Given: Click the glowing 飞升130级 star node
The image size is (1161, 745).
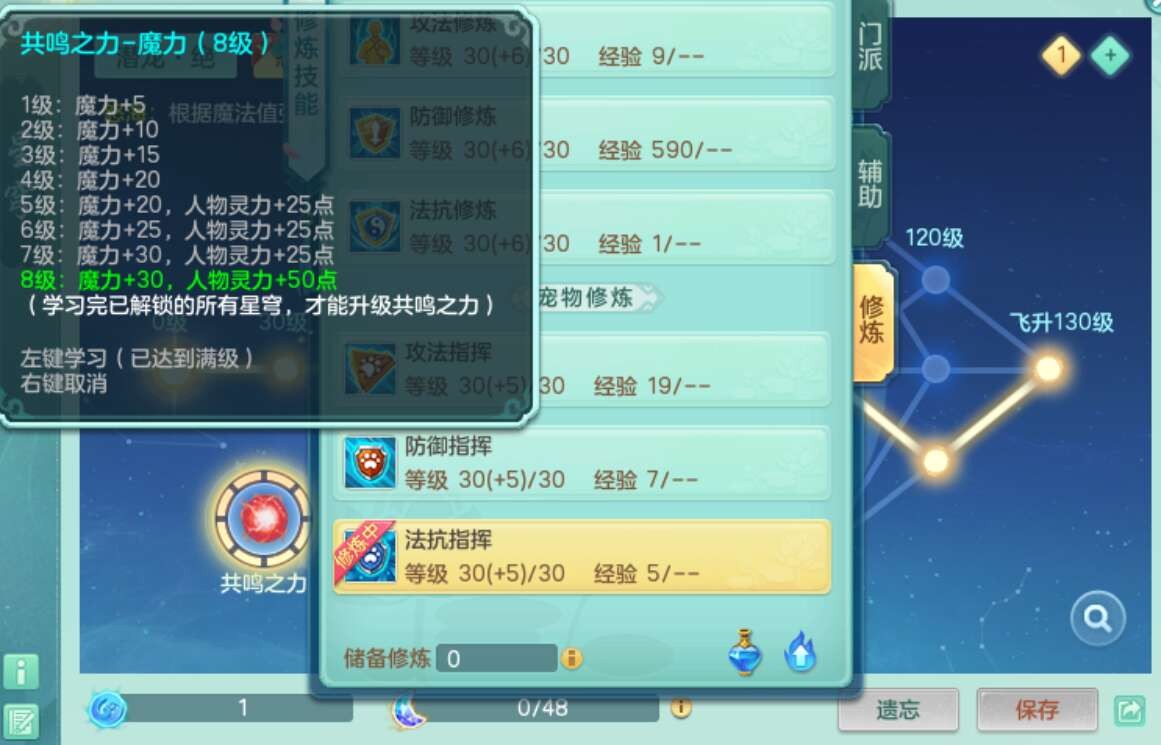Looking at the screenshot, I should (1048, 368).
